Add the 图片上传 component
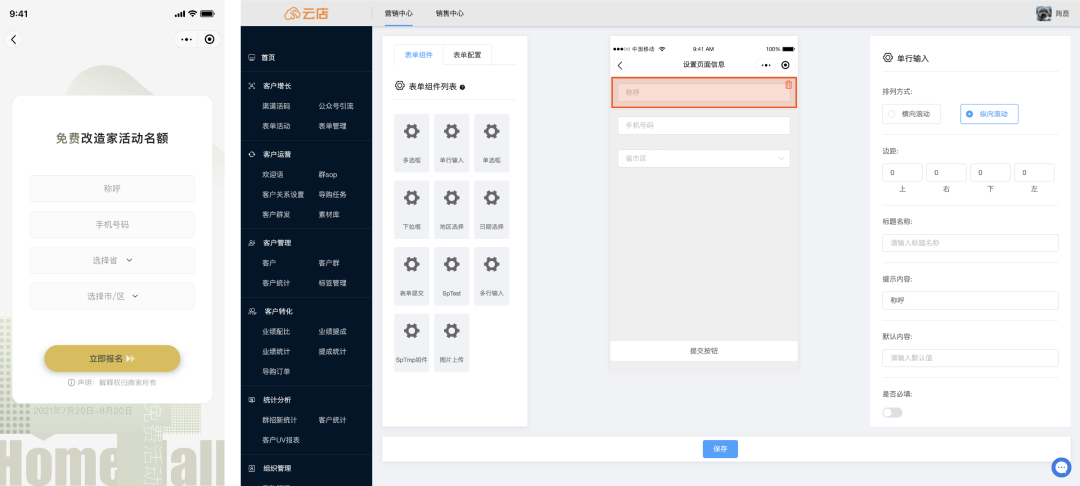Image resolution: width=1080 pixels, height=486 pixels. point(451,343)
